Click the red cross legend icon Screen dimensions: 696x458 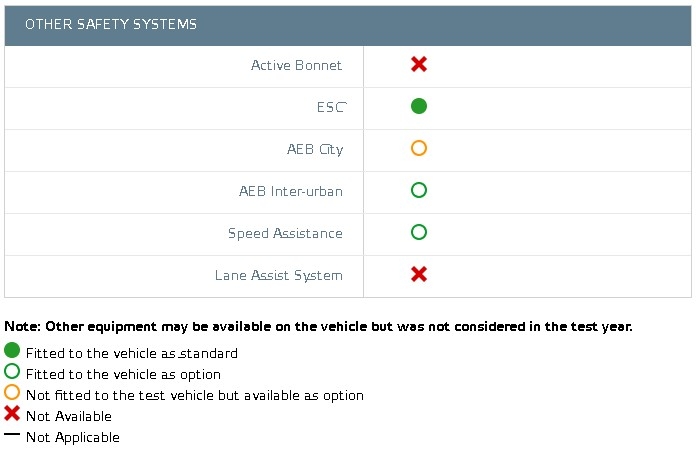pos(12,413)
